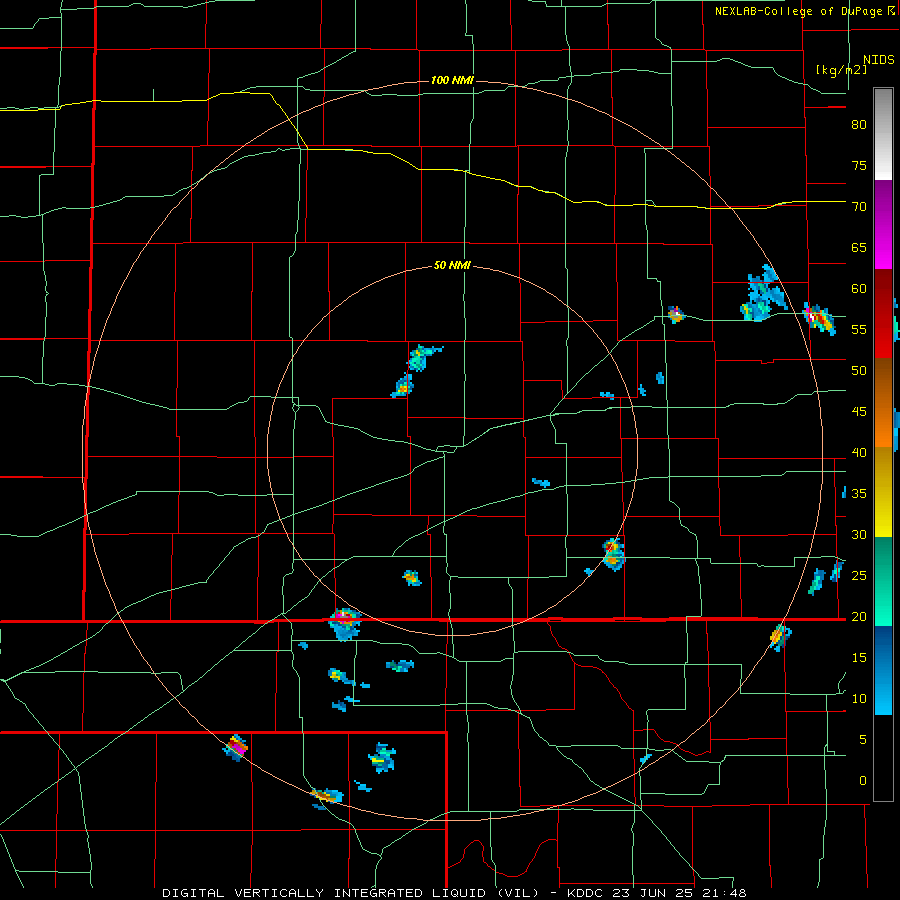This screenshot has height=900, width=900.
Task: Click the 100 NMI range ring label
Action: pyautogui.click(x=452, y=80)
